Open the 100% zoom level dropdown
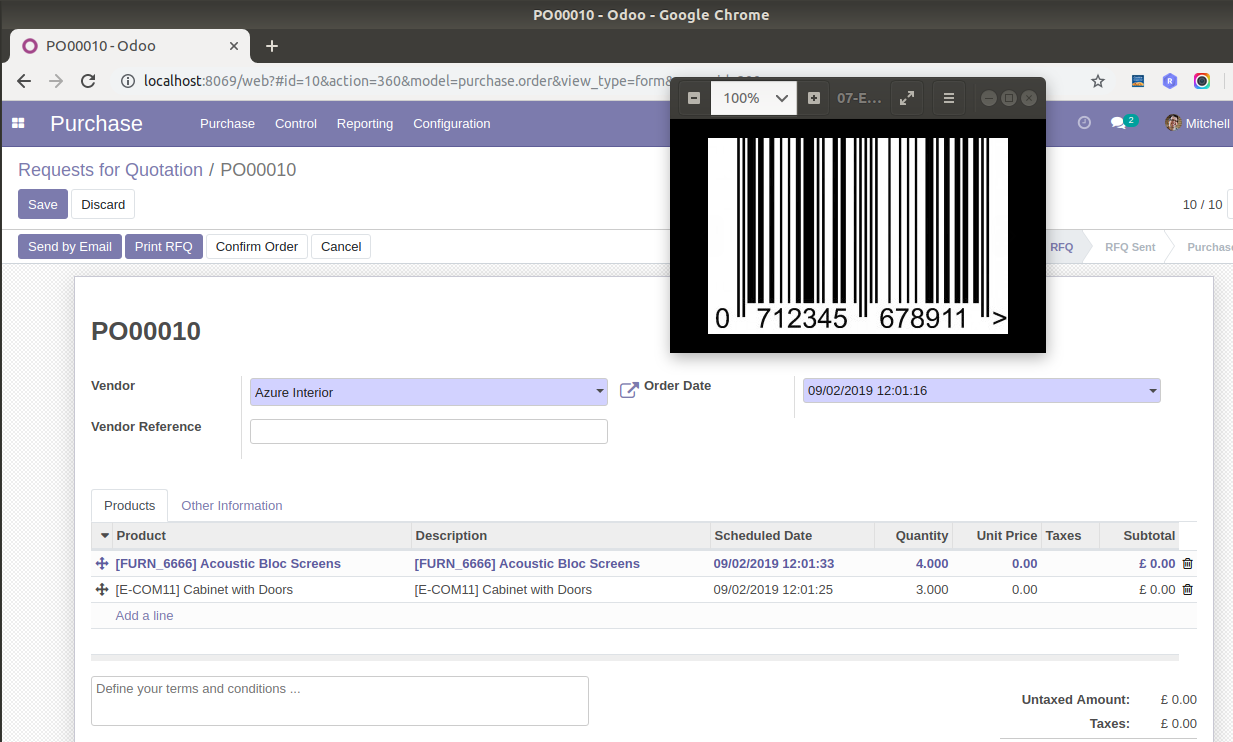Image resolution: width=1233 pixels, height=742 pixels. pos(754,98)
